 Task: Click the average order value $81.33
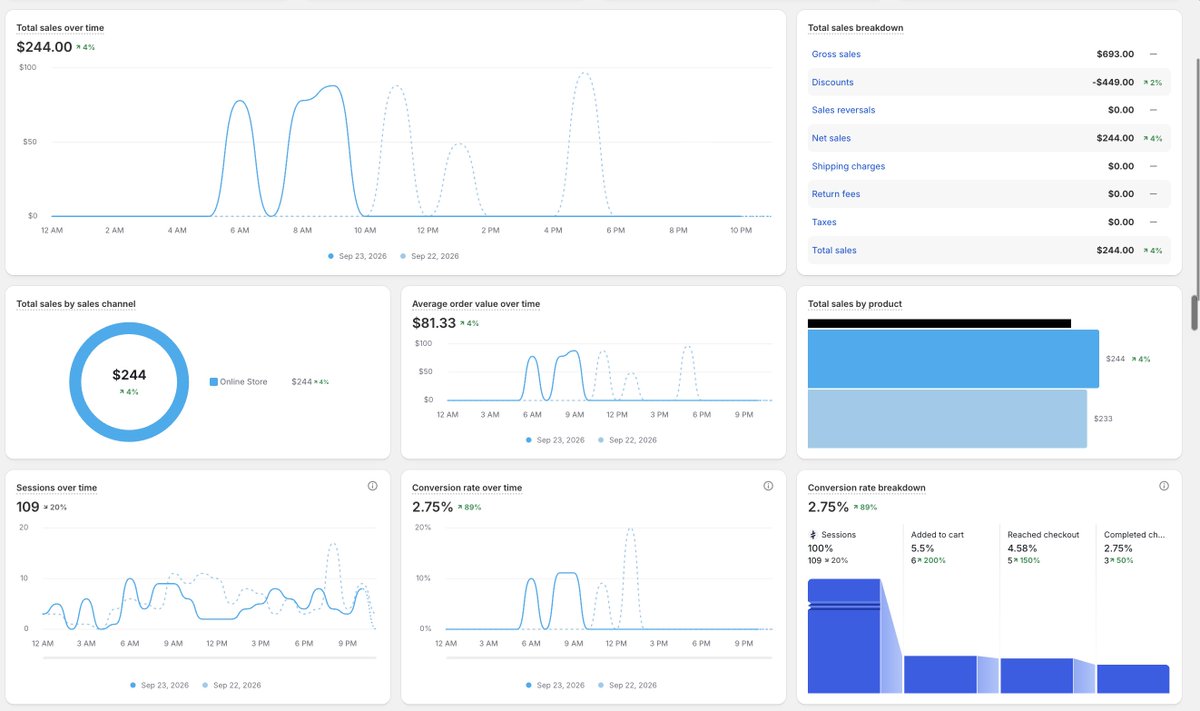pyautogui.click(x=436, y=323)
